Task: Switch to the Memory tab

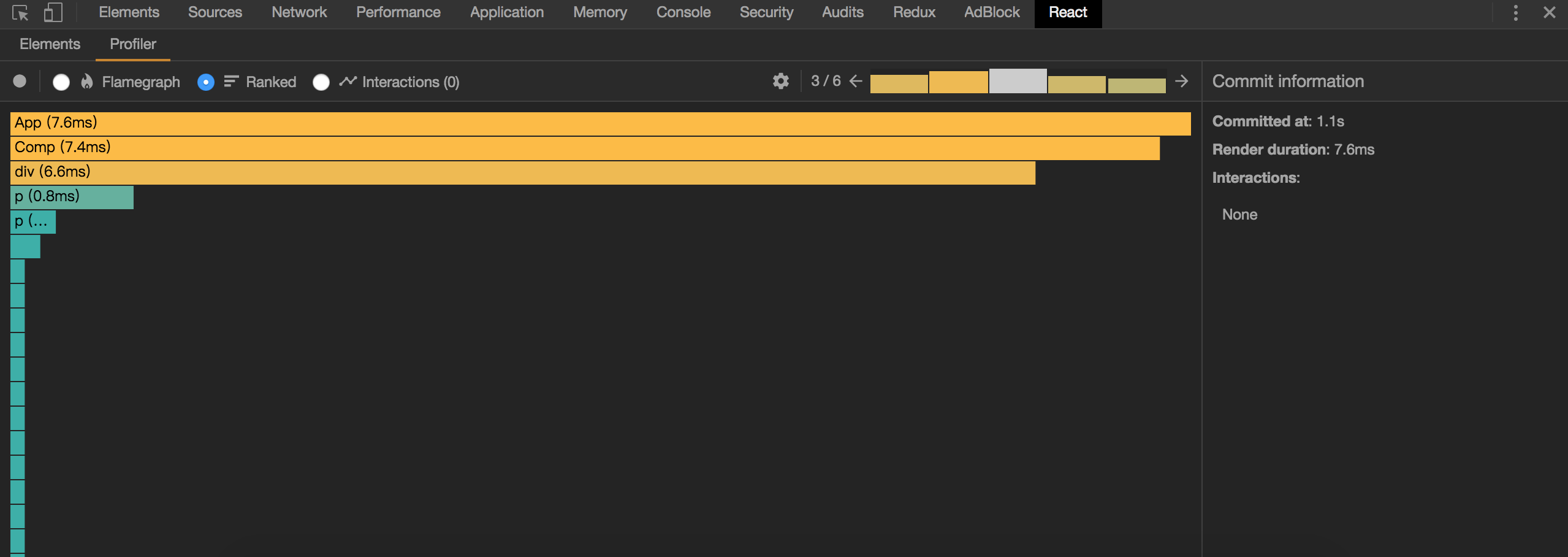Action: 600,12
